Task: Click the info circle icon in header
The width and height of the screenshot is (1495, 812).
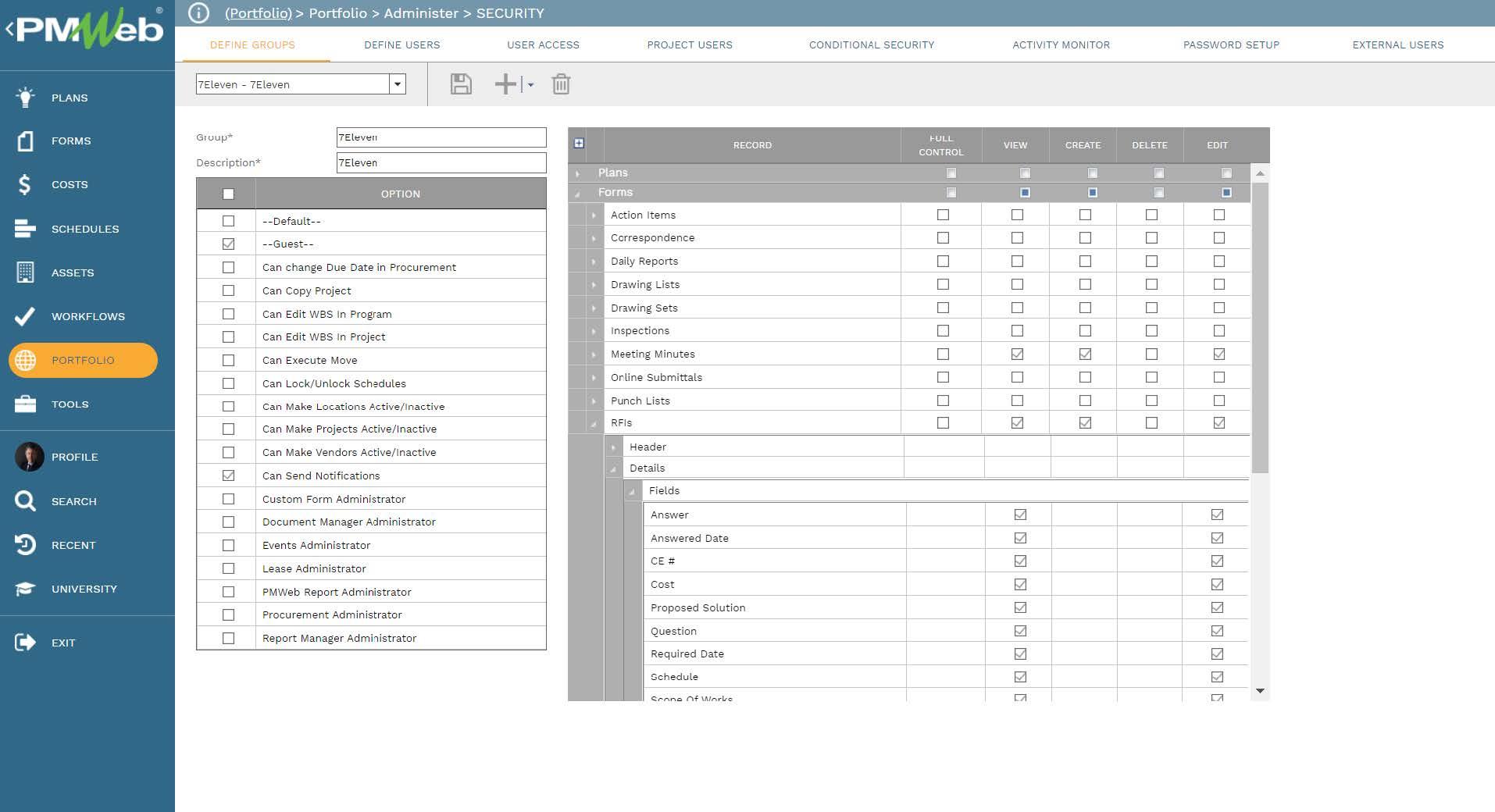Action: coord(199,13)
